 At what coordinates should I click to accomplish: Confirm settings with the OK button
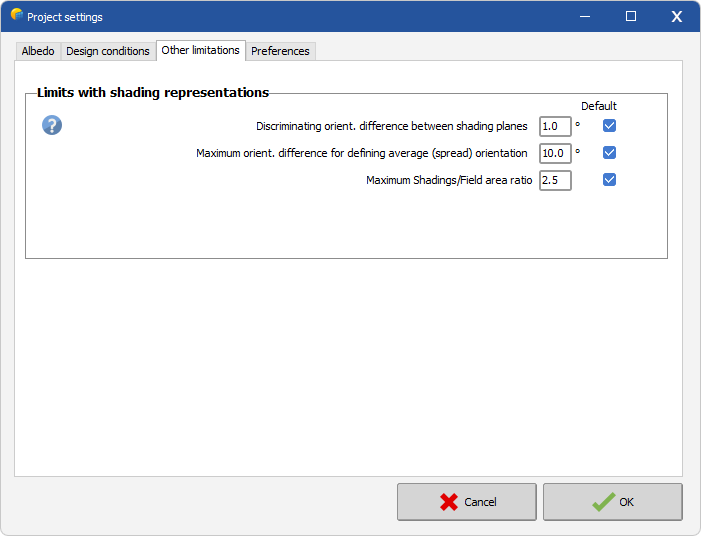tap(613, 502)
